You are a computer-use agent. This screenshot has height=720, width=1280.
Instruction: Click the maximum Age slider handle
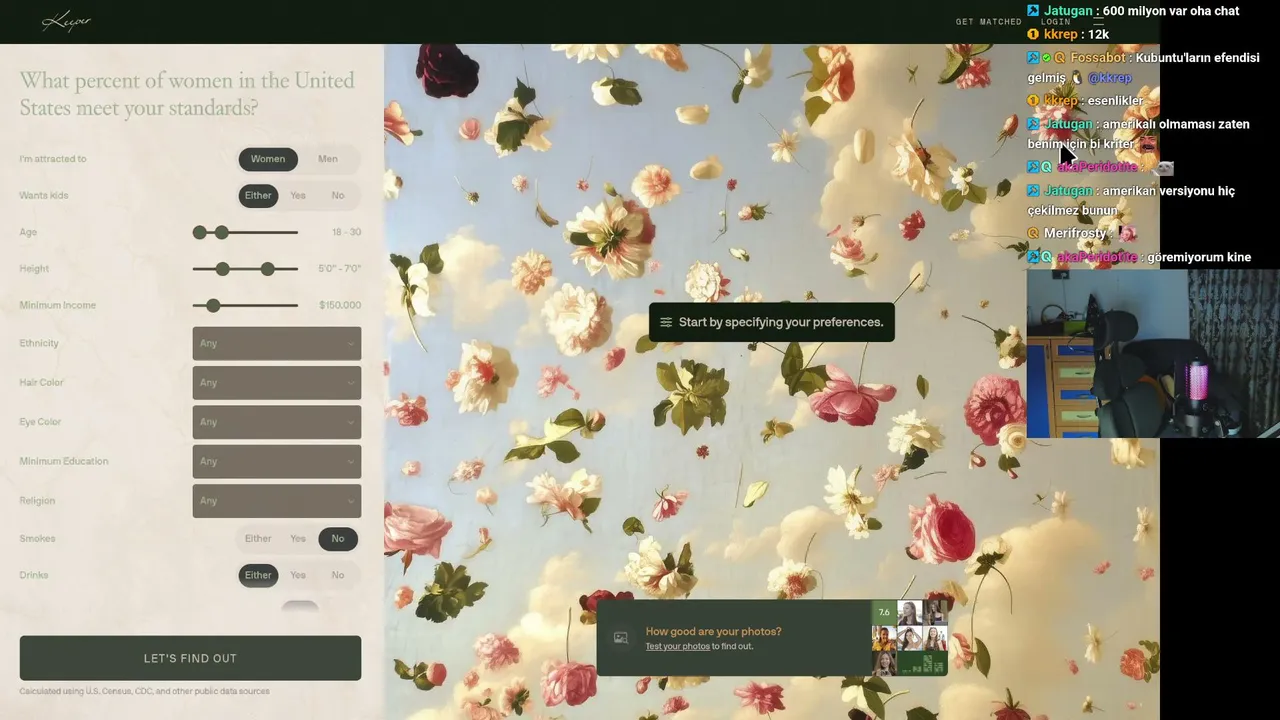pos(222,232)
